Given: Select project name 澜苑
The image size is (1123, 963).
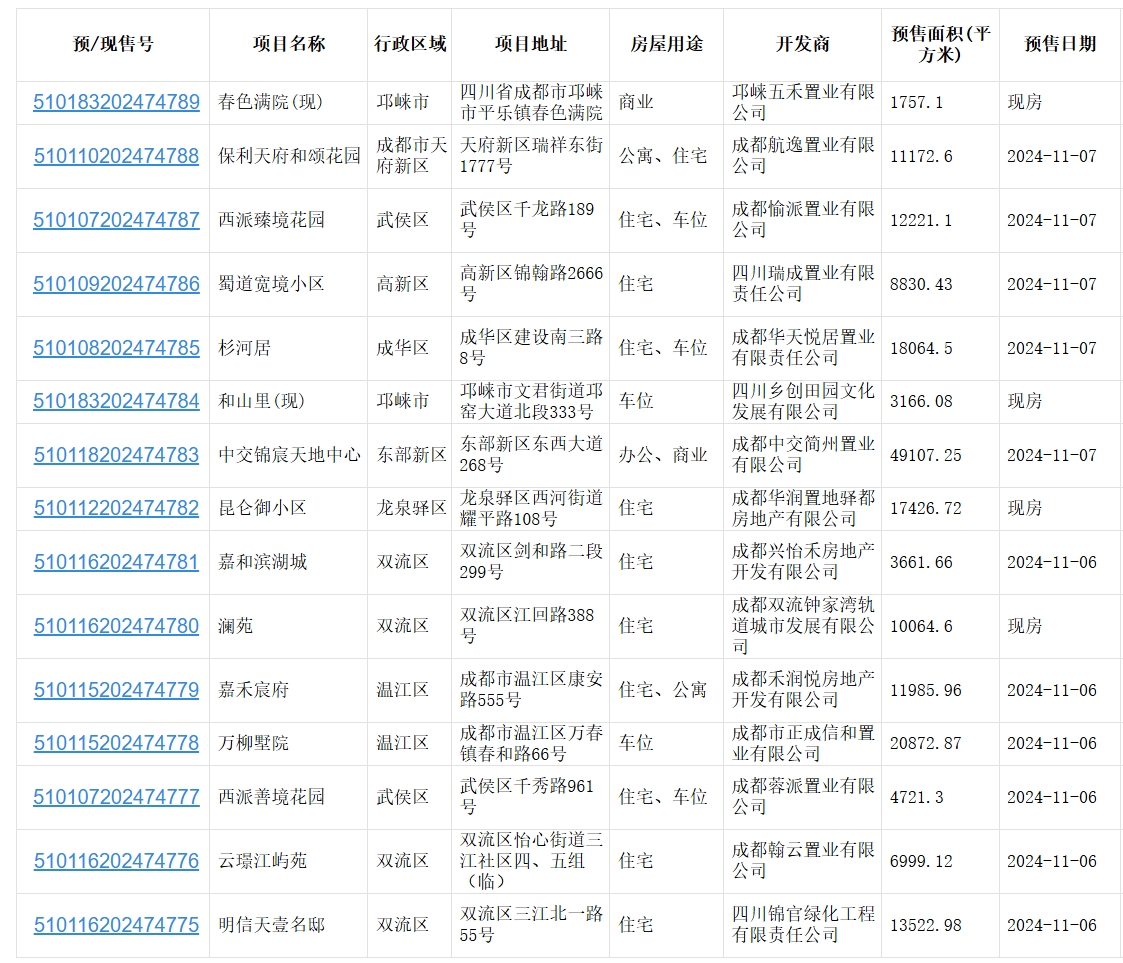Looking at the screenshot, I should (x=236, y=626).
